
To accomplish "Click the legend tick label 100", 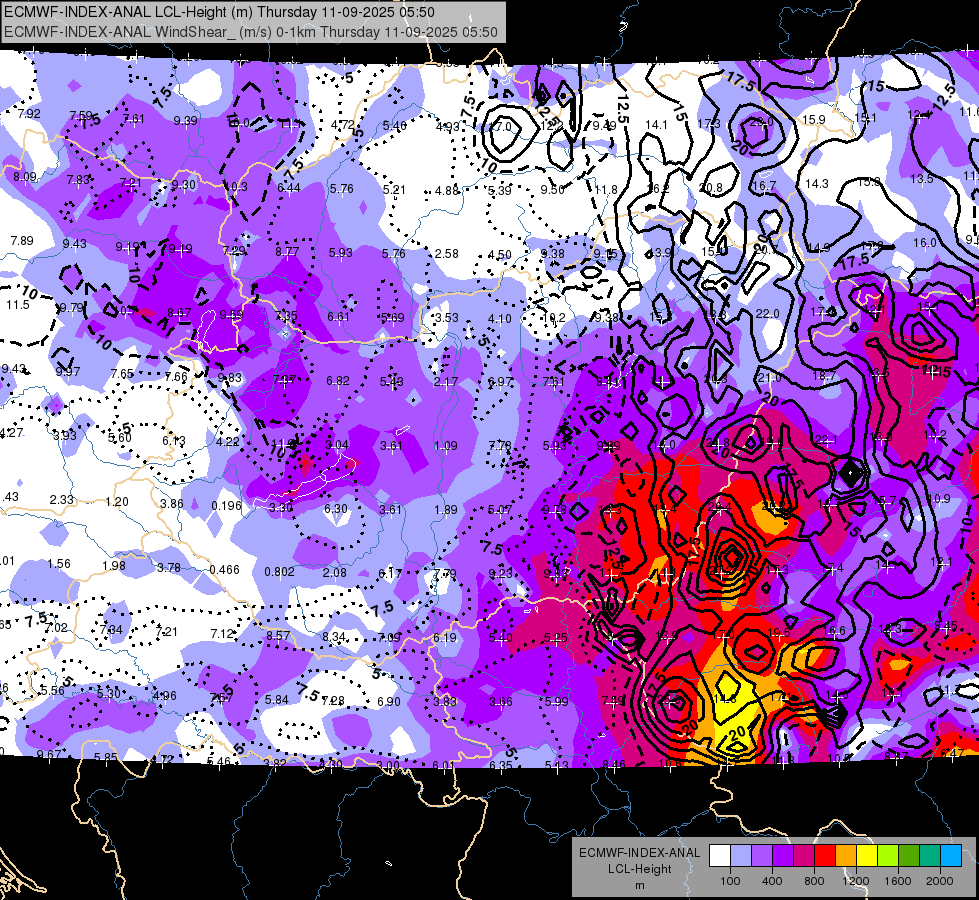I will [x=731, y=881].
